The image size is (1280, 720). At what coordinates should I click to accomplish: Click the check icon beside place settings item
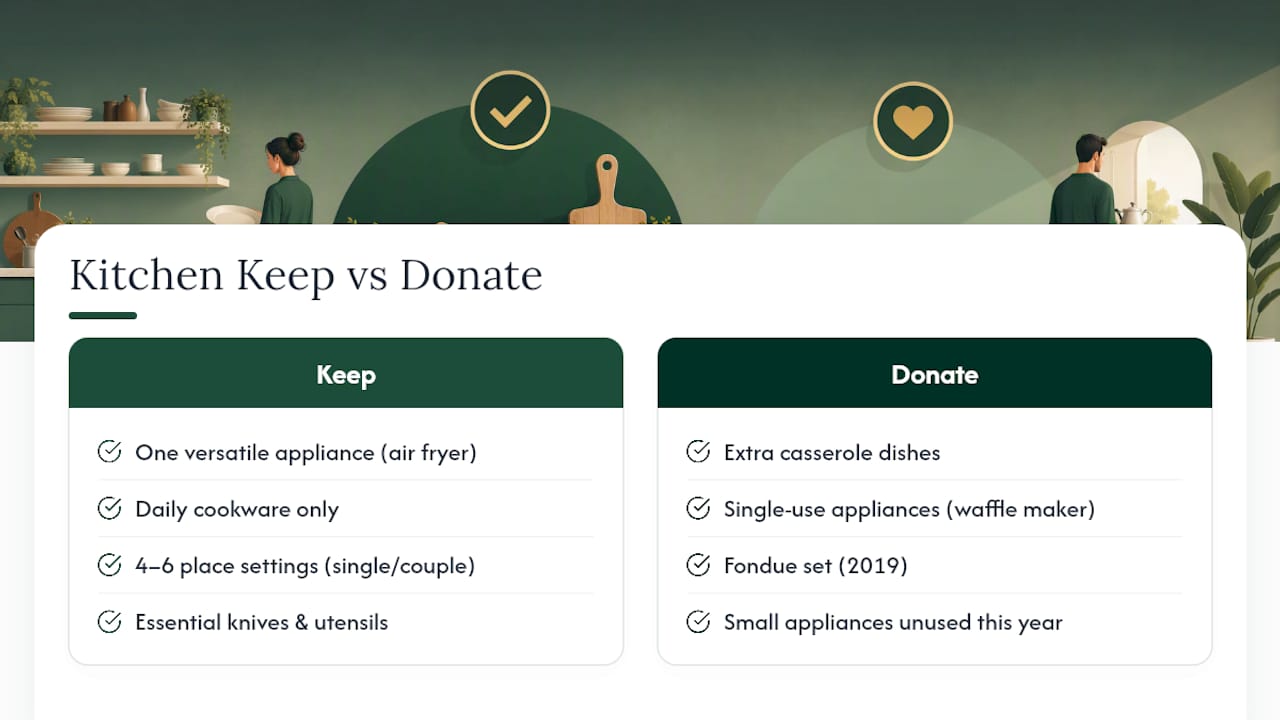pyautogui.click(x=109, y=565)
